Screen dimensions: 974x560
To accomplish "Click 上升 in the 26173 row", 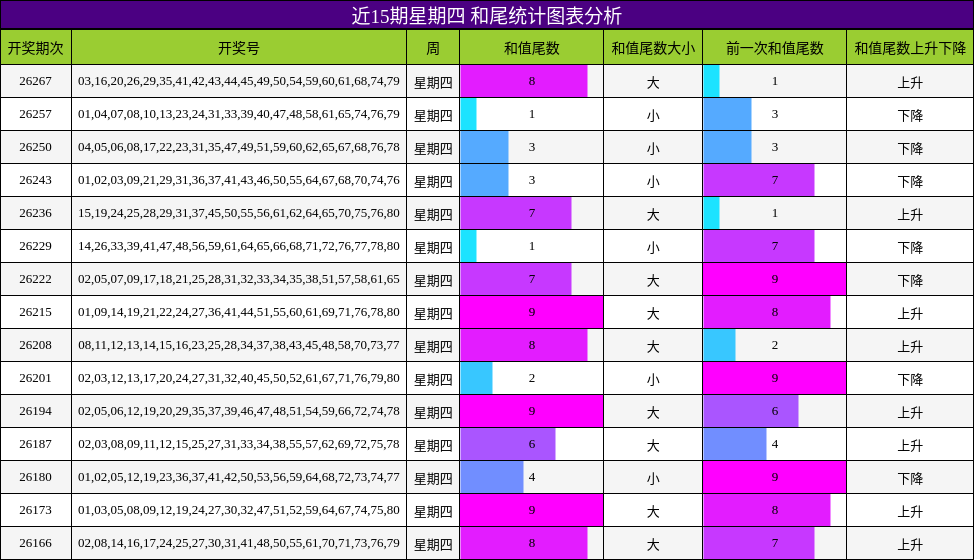I will pos(910,511).
